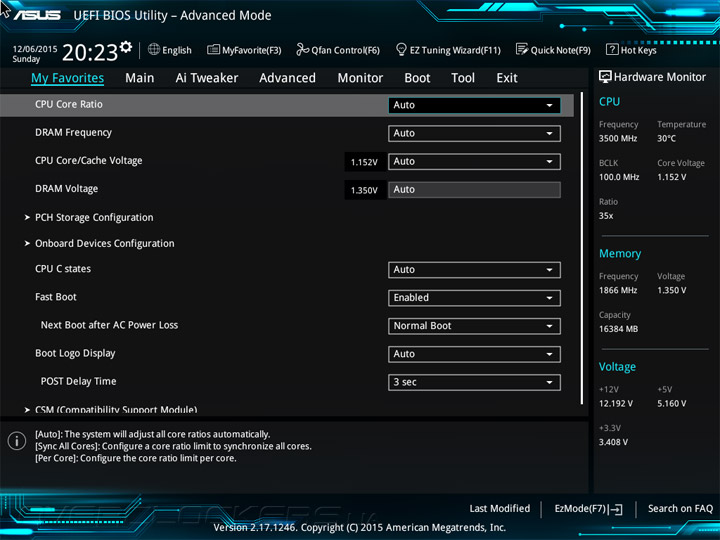Click the 1866 MHz memory frequency value
This screenshot has width=720, height=540.
[618, 291]
